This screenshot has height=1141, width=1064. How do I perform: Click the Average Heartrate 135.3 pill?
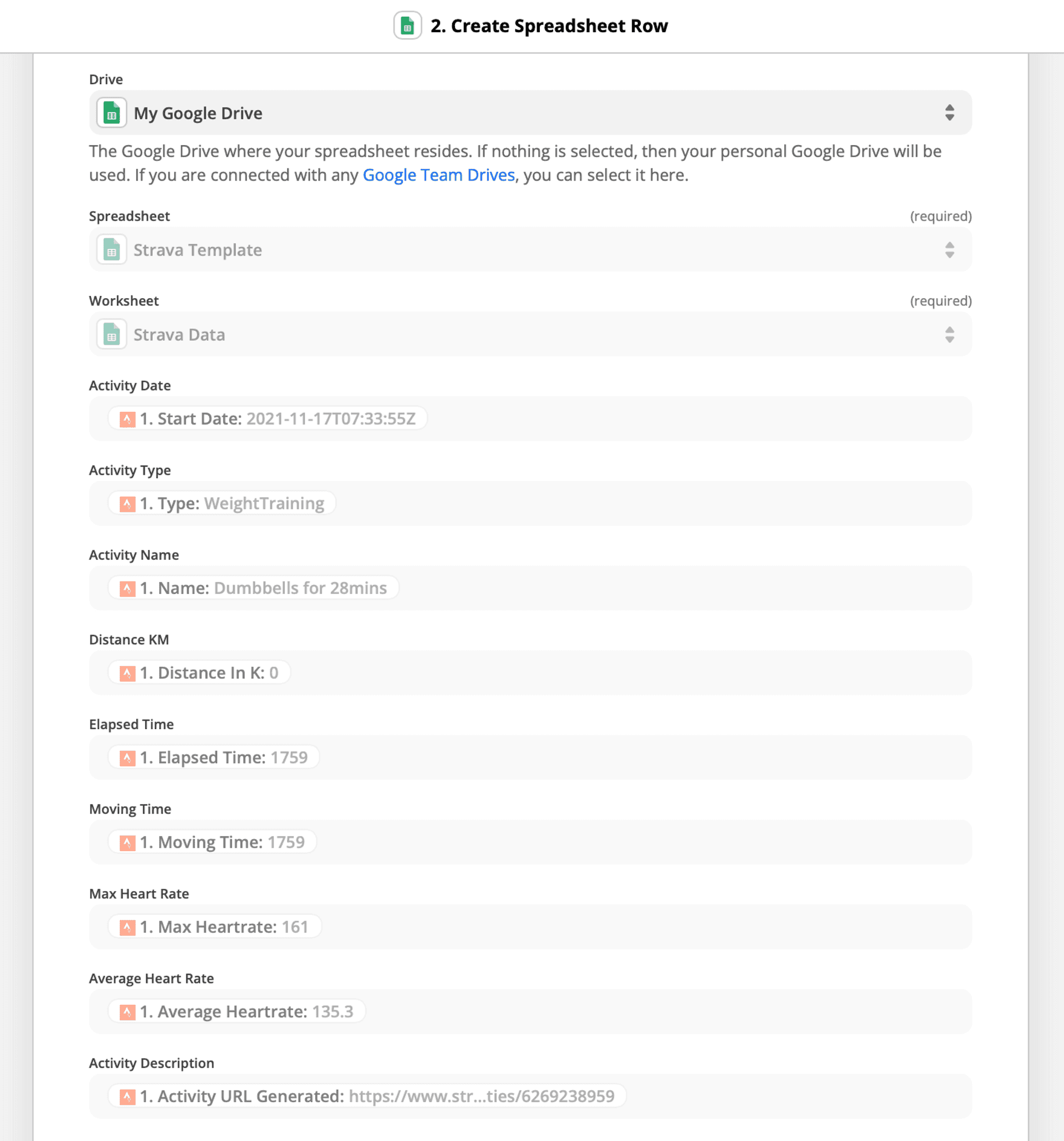pyautogui.click(x=237, y=1011)
